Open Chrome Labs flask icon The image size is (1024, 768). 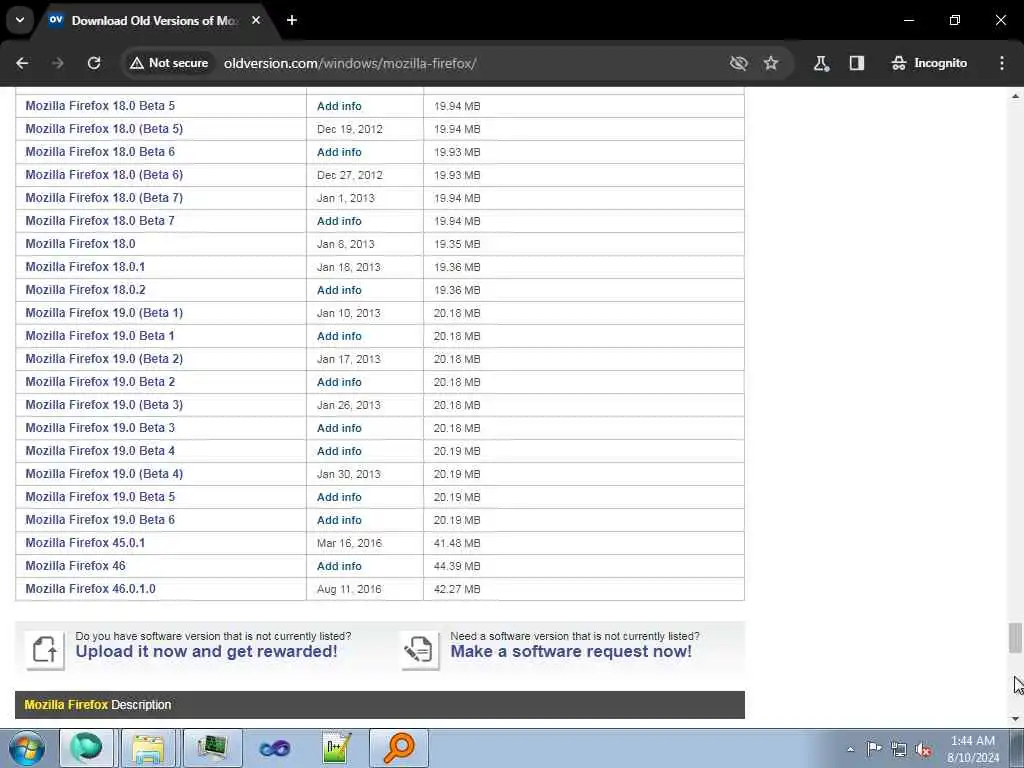[822, 63]
